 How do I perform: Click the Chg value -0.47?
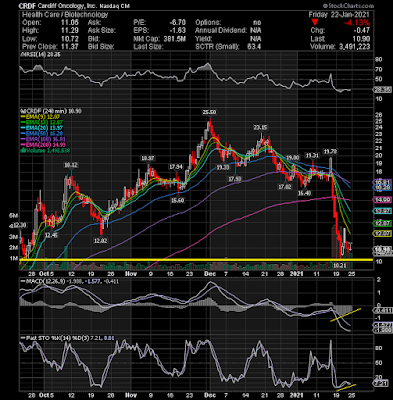pos(362,31)
